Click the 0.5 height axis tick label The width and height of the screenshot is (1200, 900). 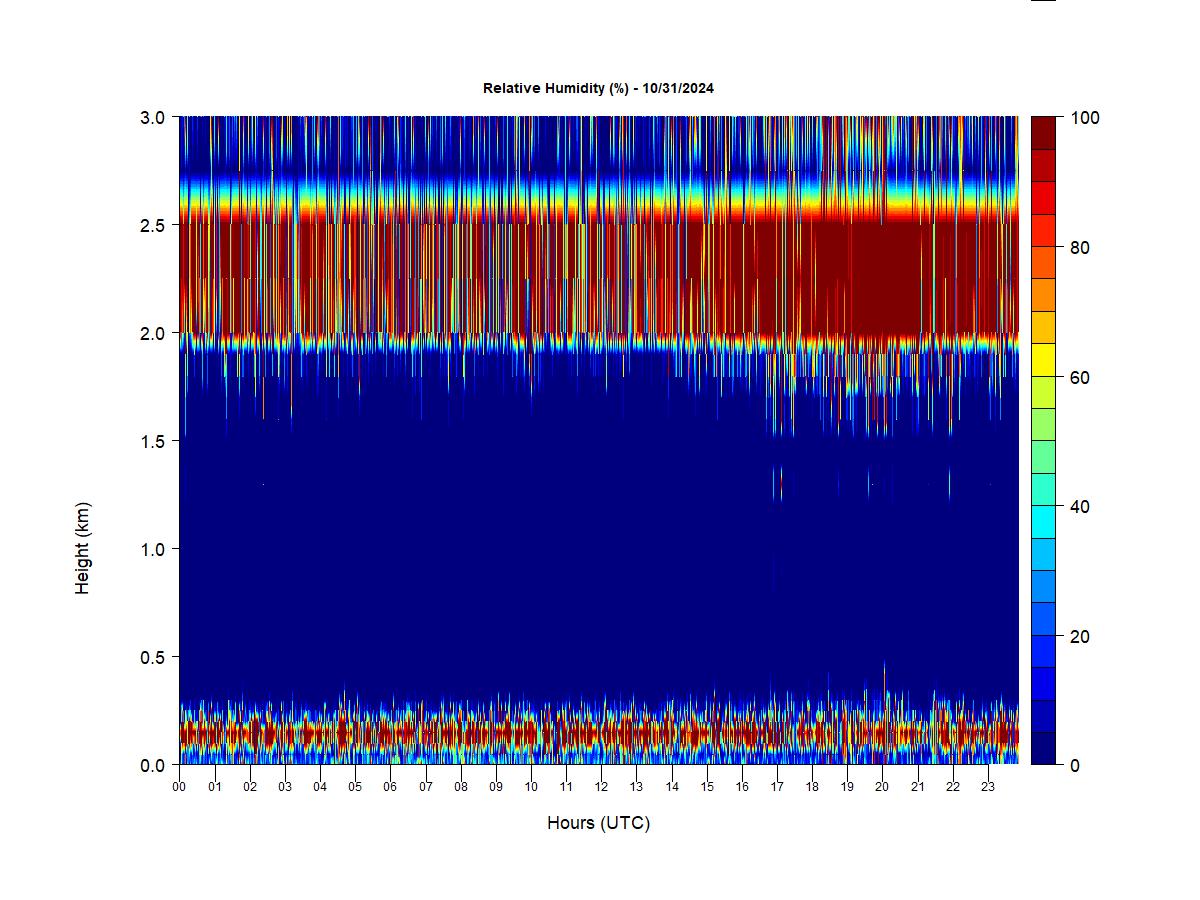(153, 657)
